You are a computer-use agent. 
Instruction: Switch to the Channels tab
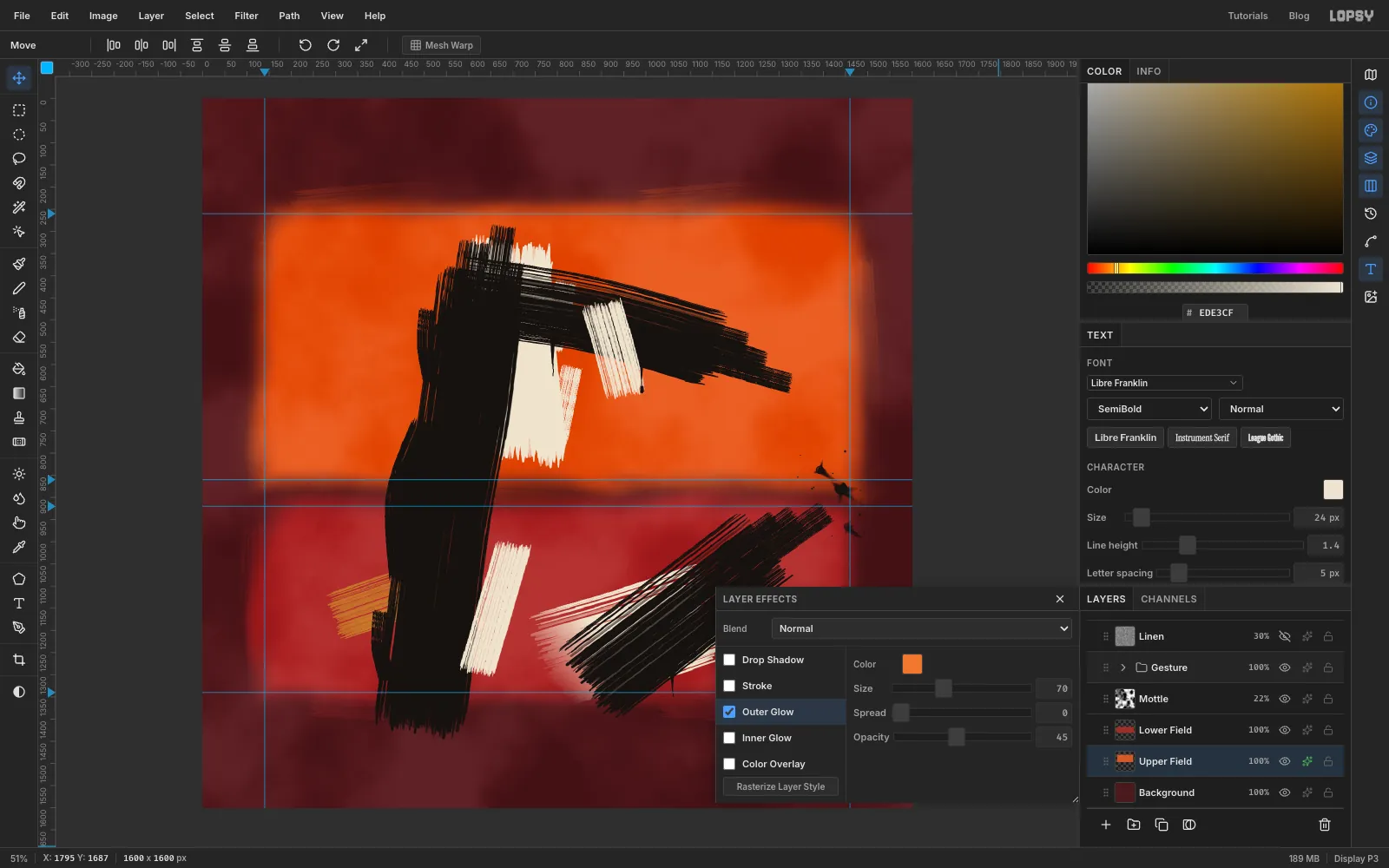pyautogui.click(x=1168, y=599)
